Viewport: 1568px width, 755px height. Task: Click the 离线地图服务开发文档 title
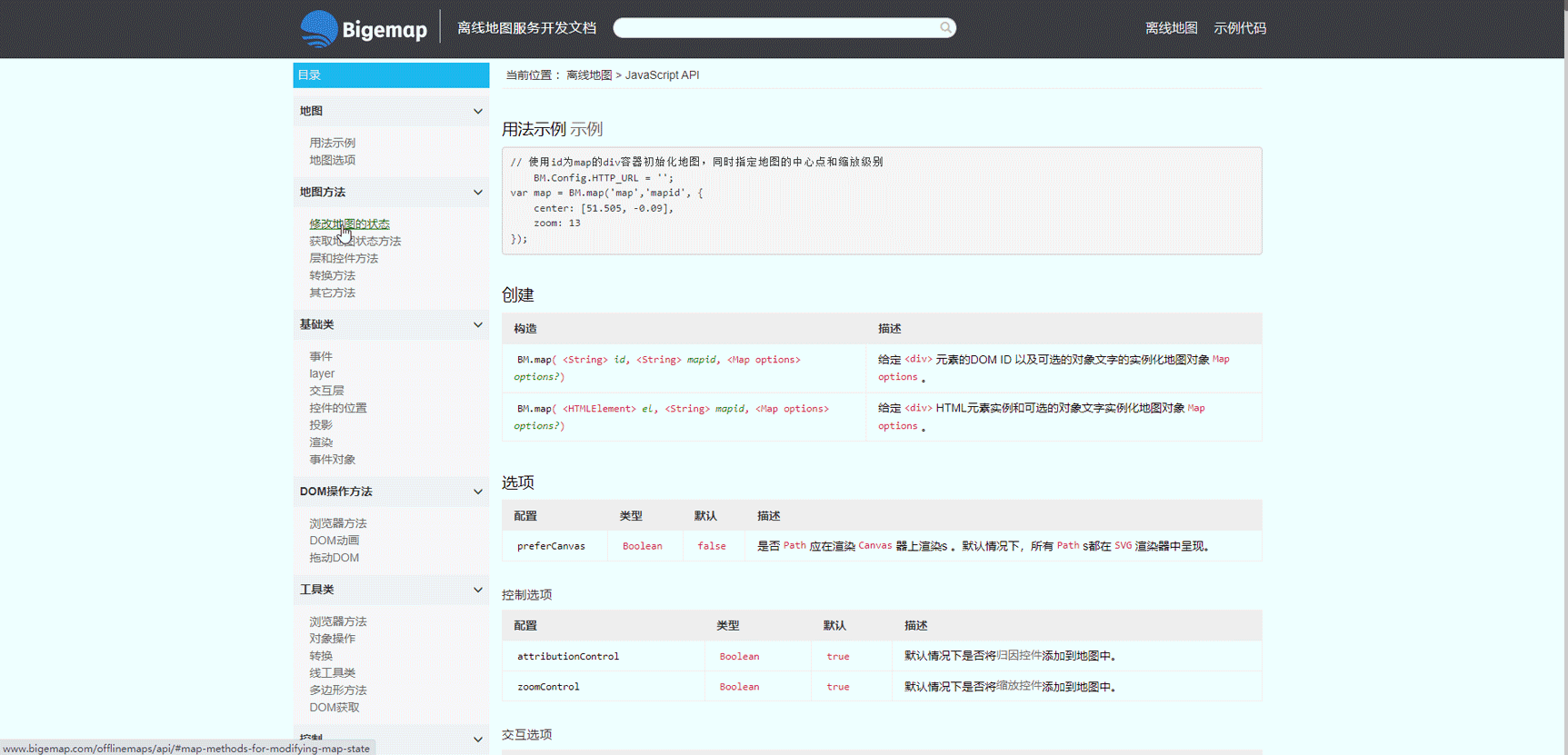526,28
